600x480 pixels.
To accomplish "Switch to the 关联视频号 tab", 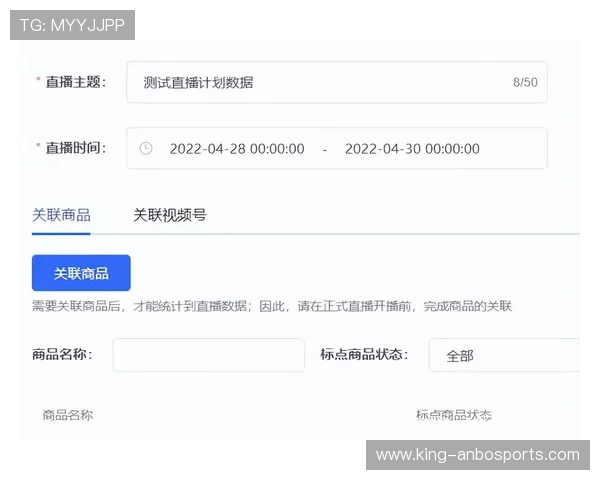I will (x=170, y=215).
